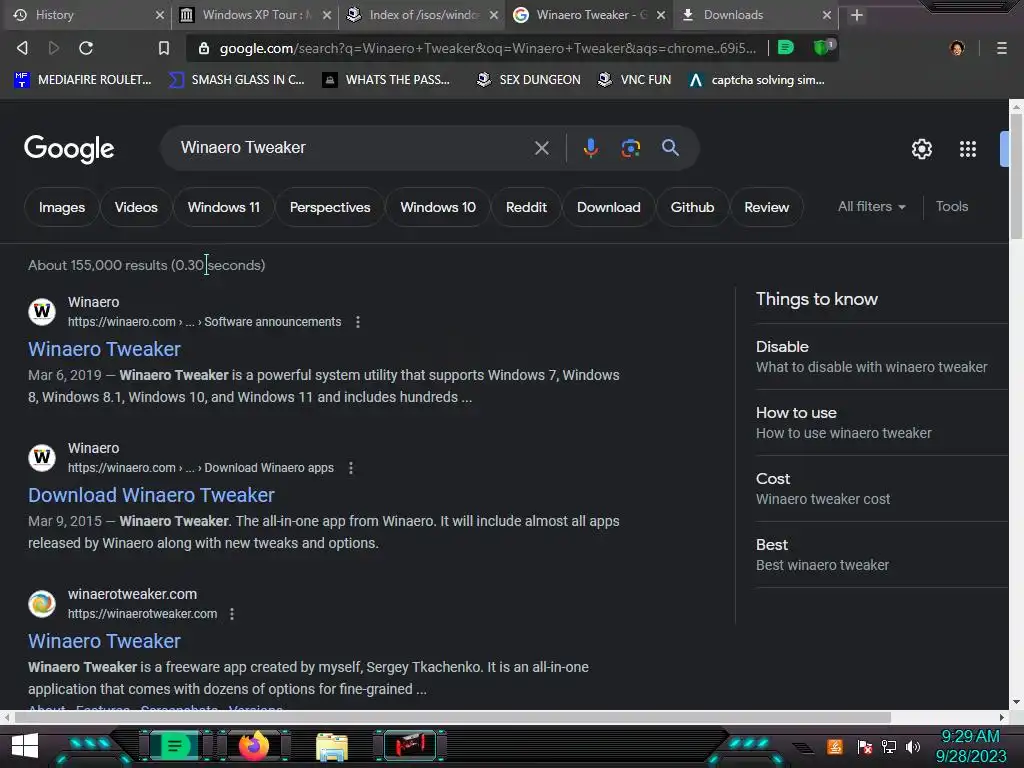Apply the Github filter chip
Screen dimensions: 1024x768
692,207
